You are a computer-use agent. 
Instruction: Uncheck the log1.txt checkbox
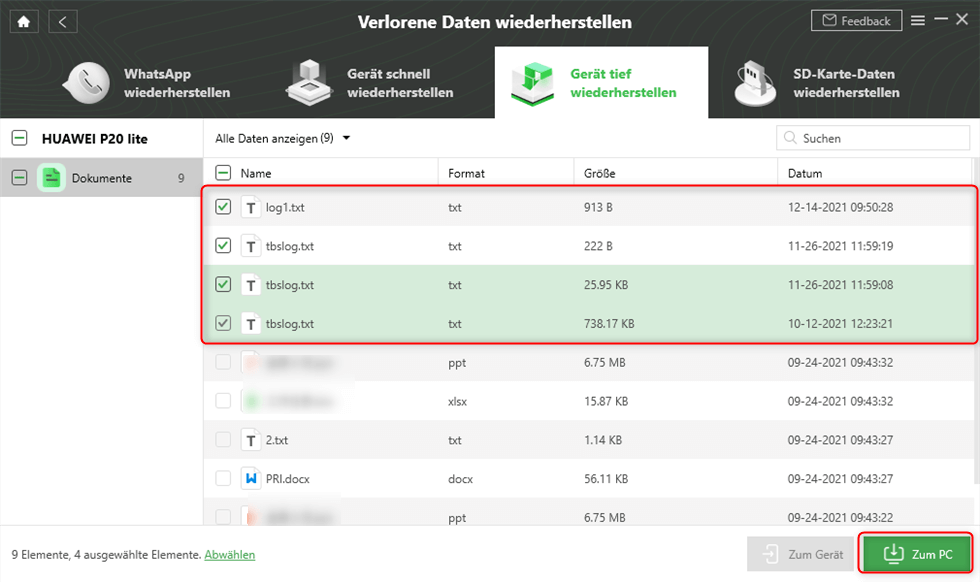click(223, 207)
